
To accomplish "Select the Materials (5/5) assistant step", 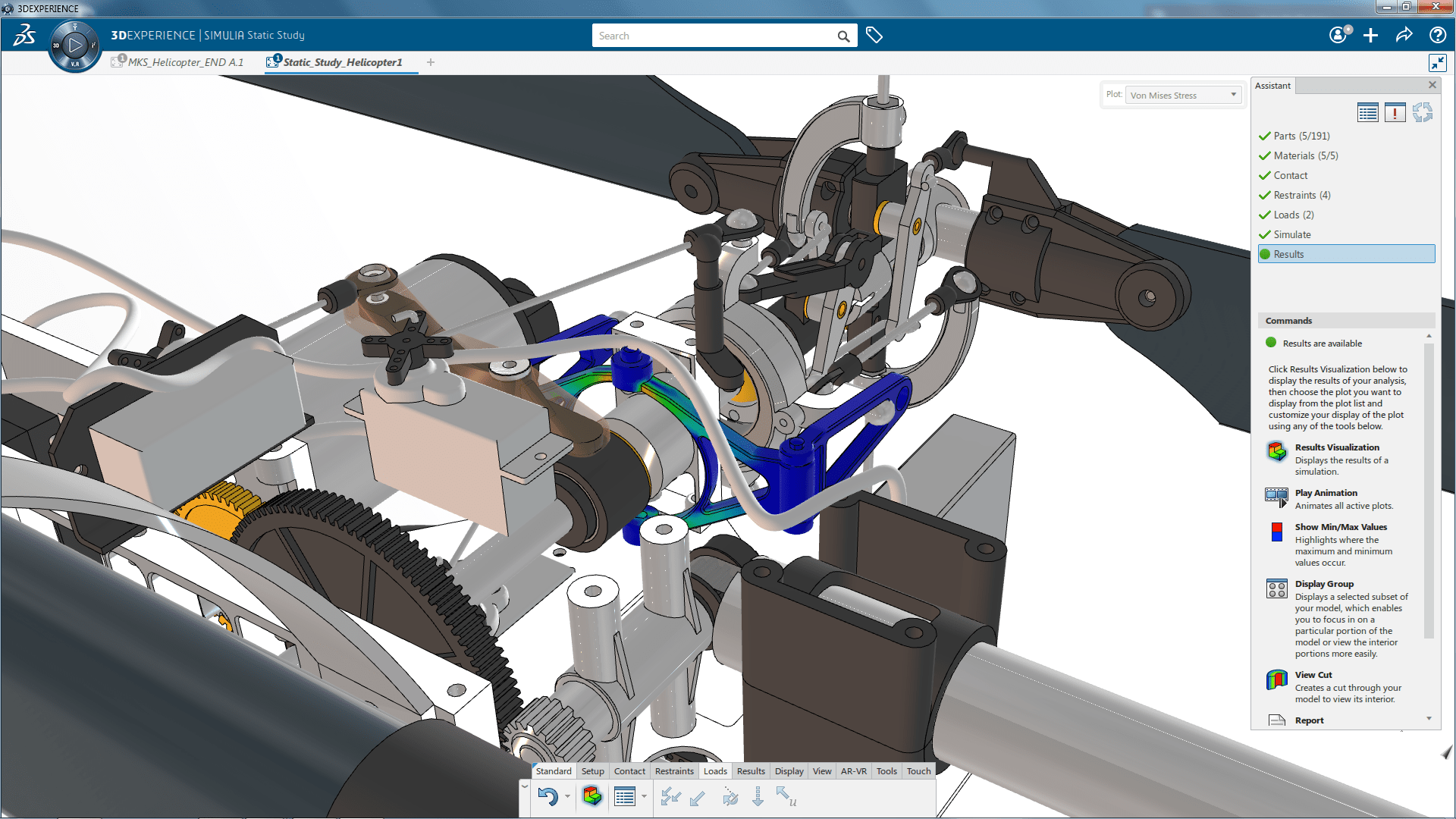I will [x=1305, y=155].
